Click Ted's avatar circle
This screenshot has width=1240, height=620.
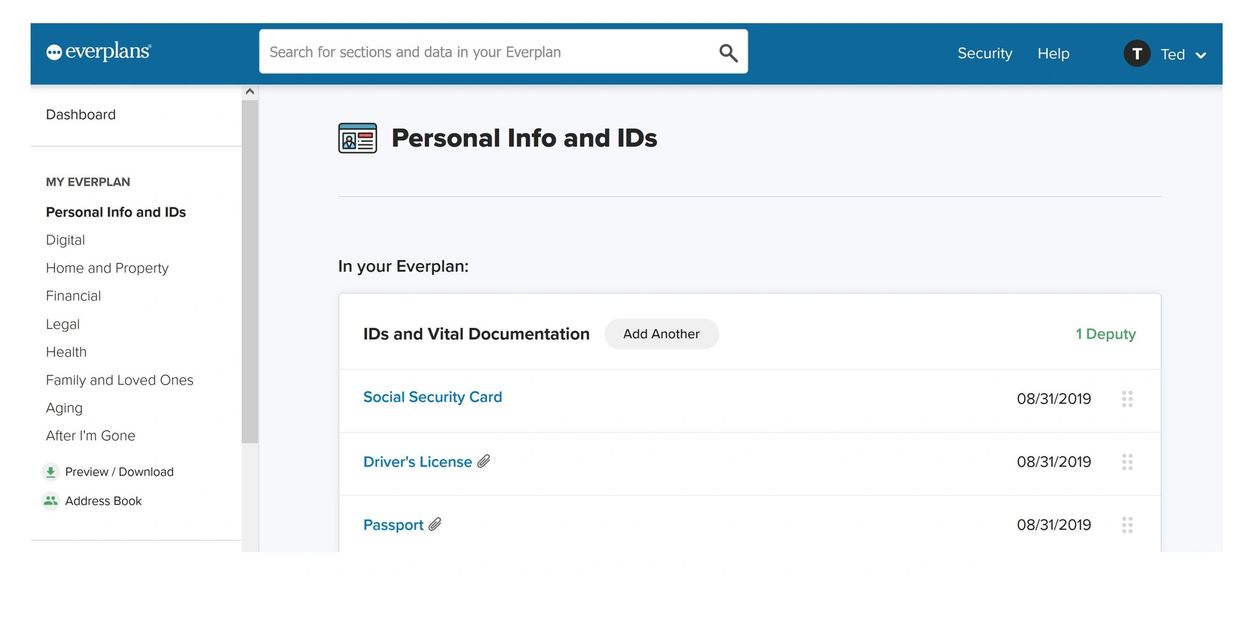(x=1137, y=54)
